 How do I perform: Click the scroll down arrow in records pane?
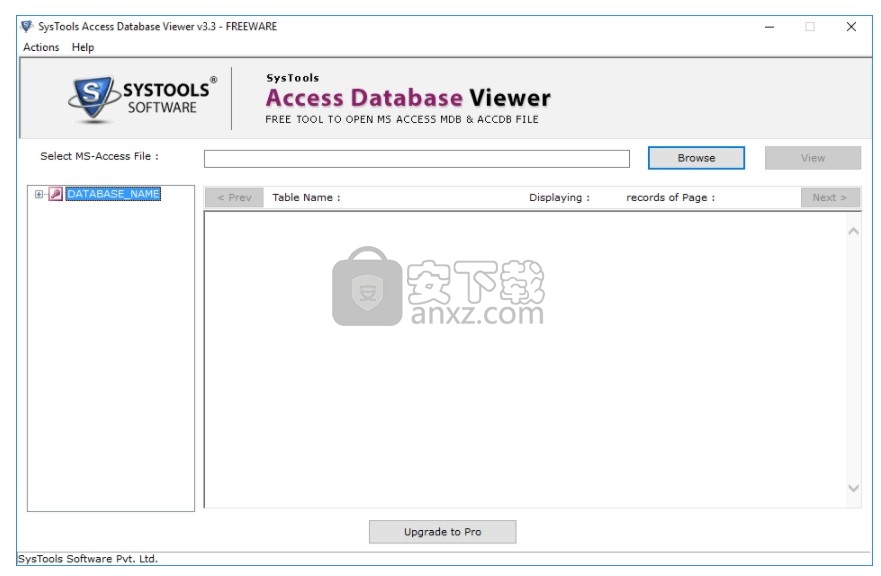click(853, 488)
